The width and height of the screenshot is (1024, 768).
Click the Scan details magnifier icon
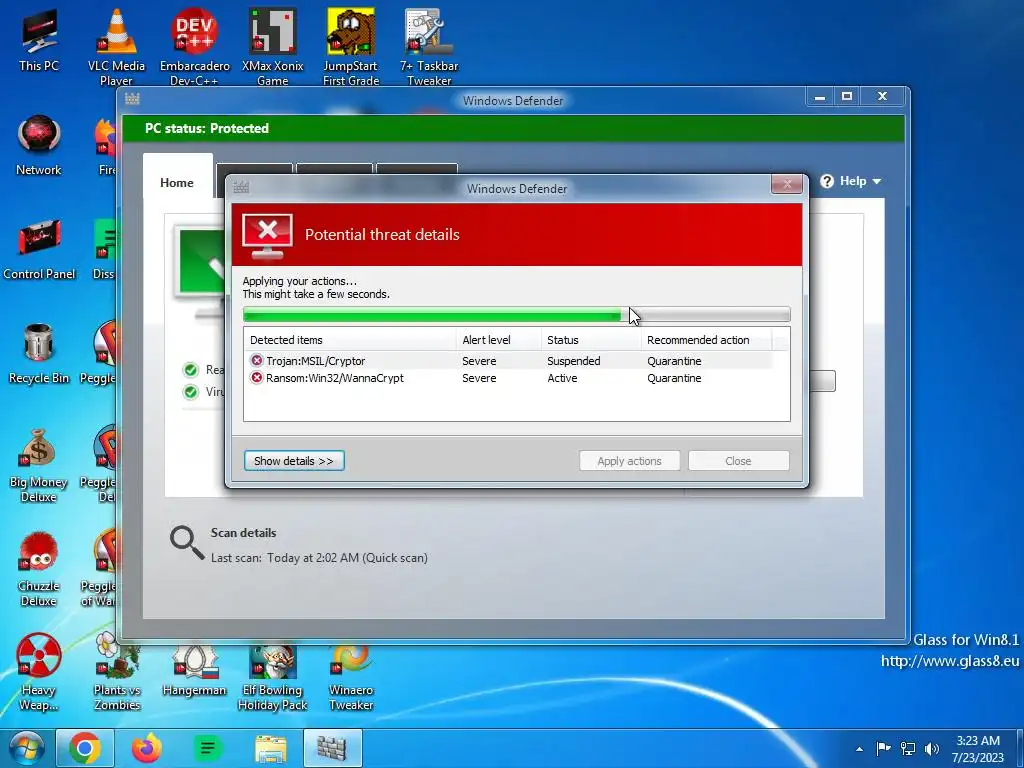pos(187,543)
